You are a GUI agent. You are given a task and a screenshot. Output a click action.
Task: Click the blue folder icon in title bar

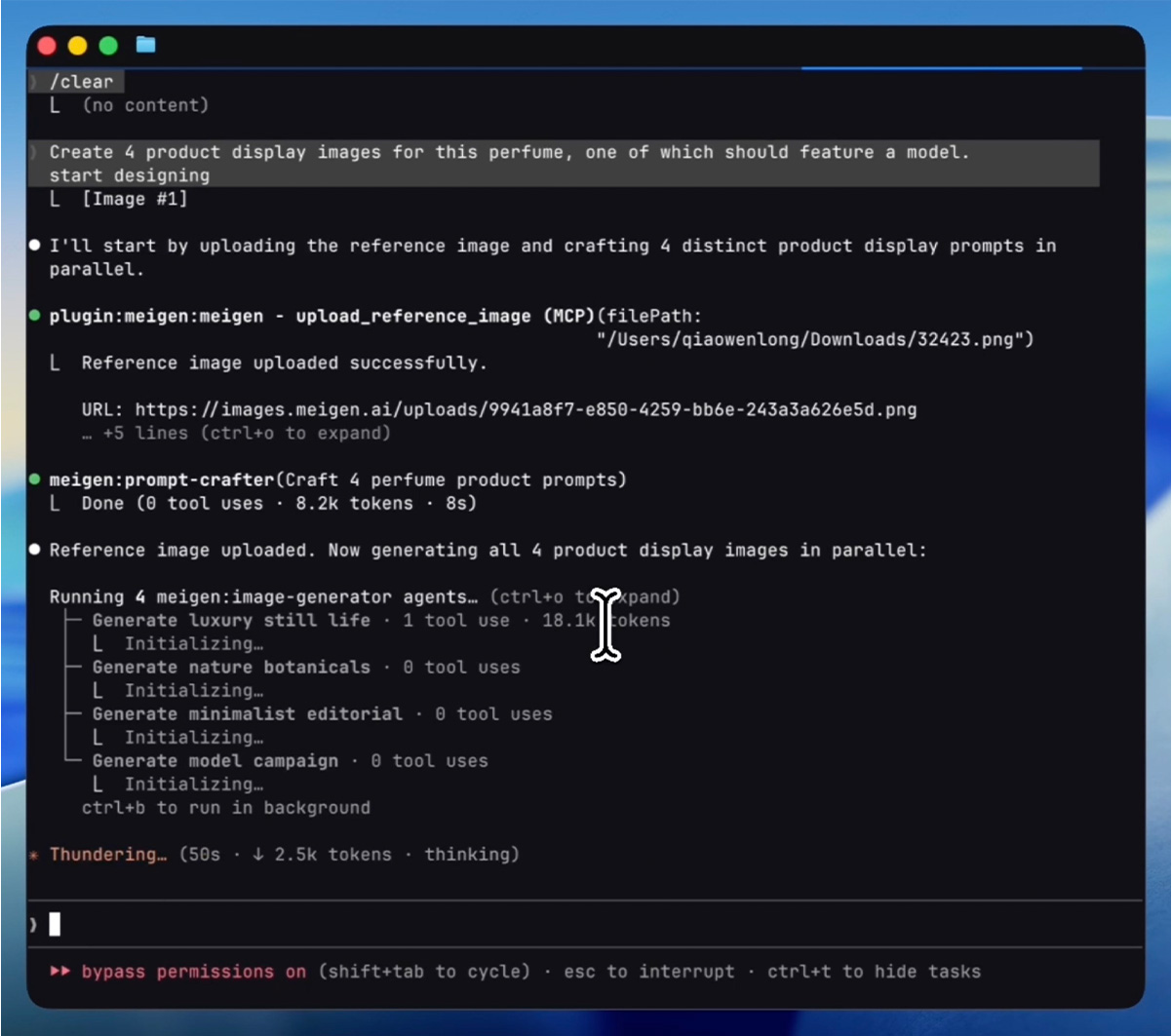click(x=146, y=45)
